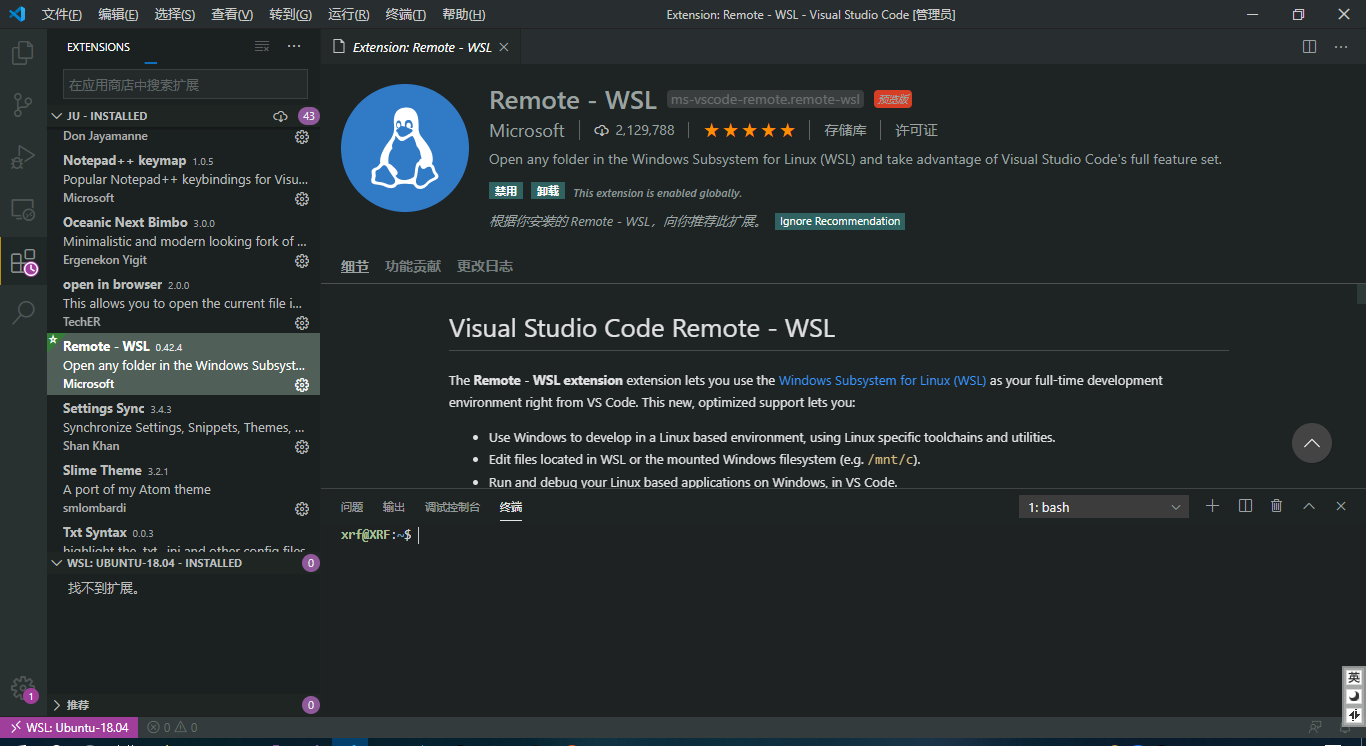The width and height of the screenshot is (1366, 746).
Task: Open the editor more actions menu
Action: tap(1340, 47)
